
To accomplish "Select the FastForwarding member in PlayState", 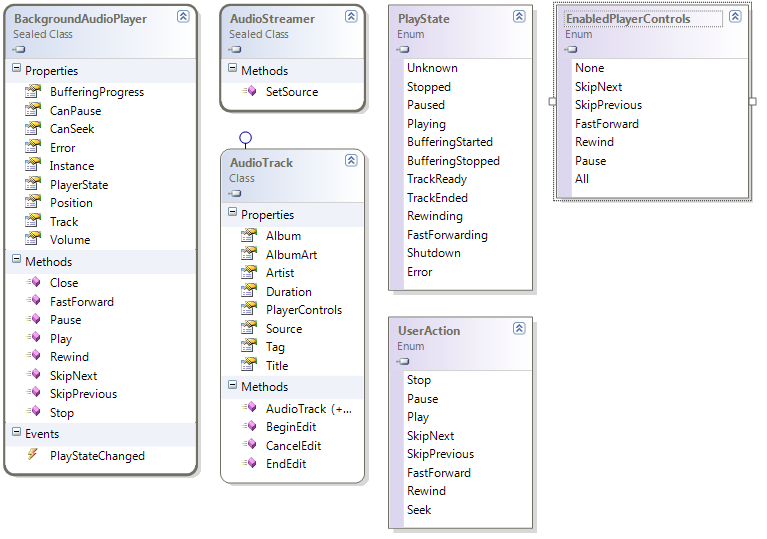I will [448, 235].
